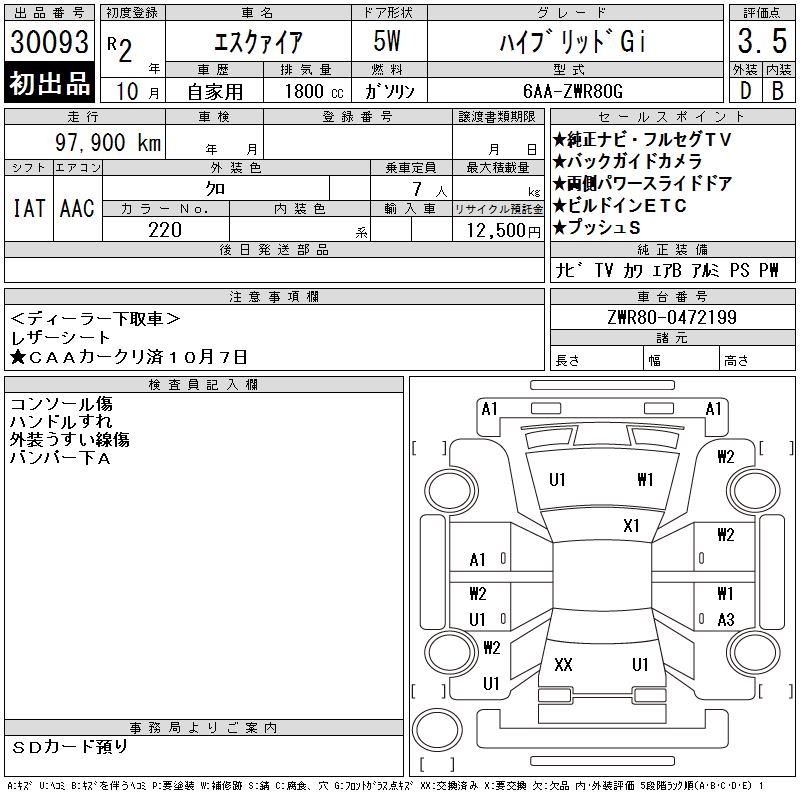Click the recycle deposit 12,500円
The image size is (800, 800).
point(504,231)
